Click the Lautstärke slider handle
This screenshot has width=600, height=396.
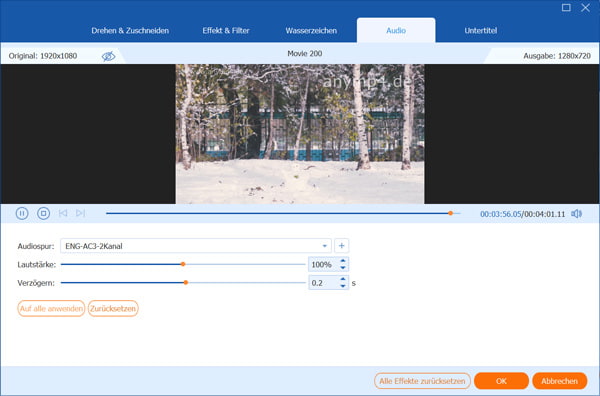tap(183, 264)
